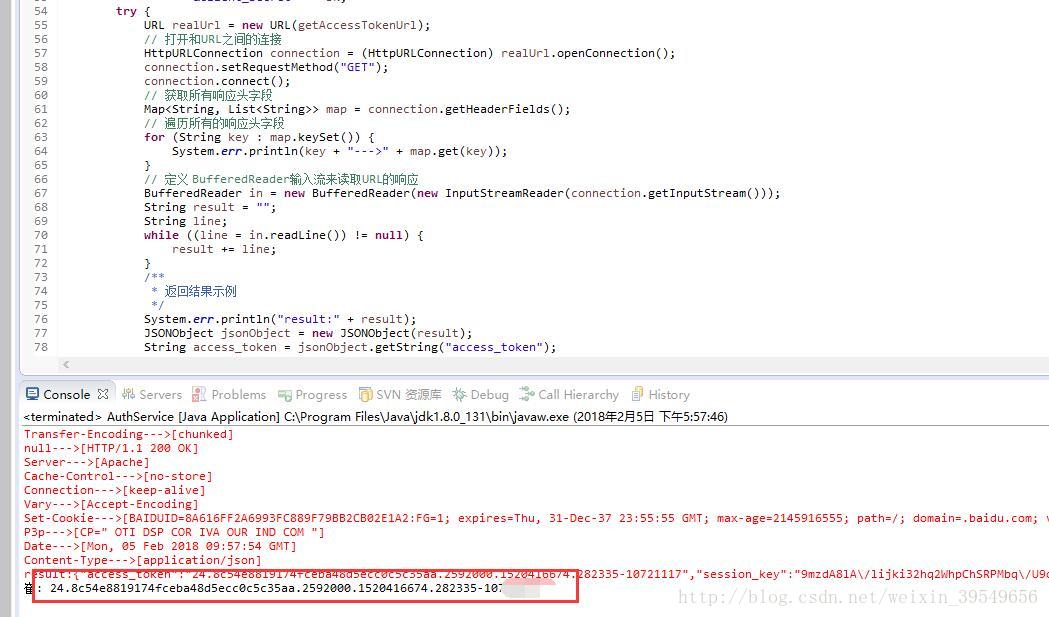Click 'BufferedReader in = new BufferedReader' line
1049x617 pixels.
click(x=462, y=193)
